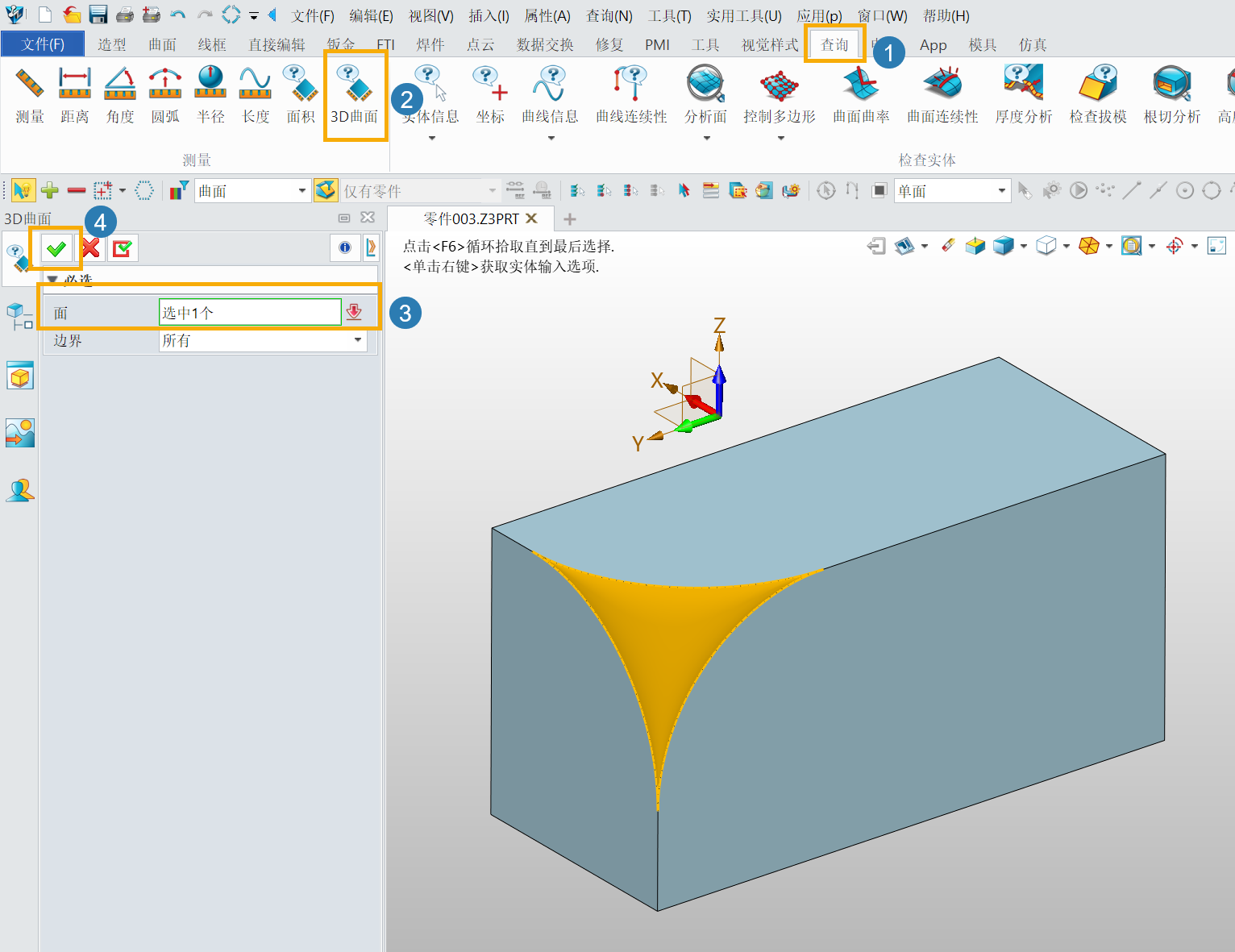
Task: Collapse the 必选 section
Action: 52,279
